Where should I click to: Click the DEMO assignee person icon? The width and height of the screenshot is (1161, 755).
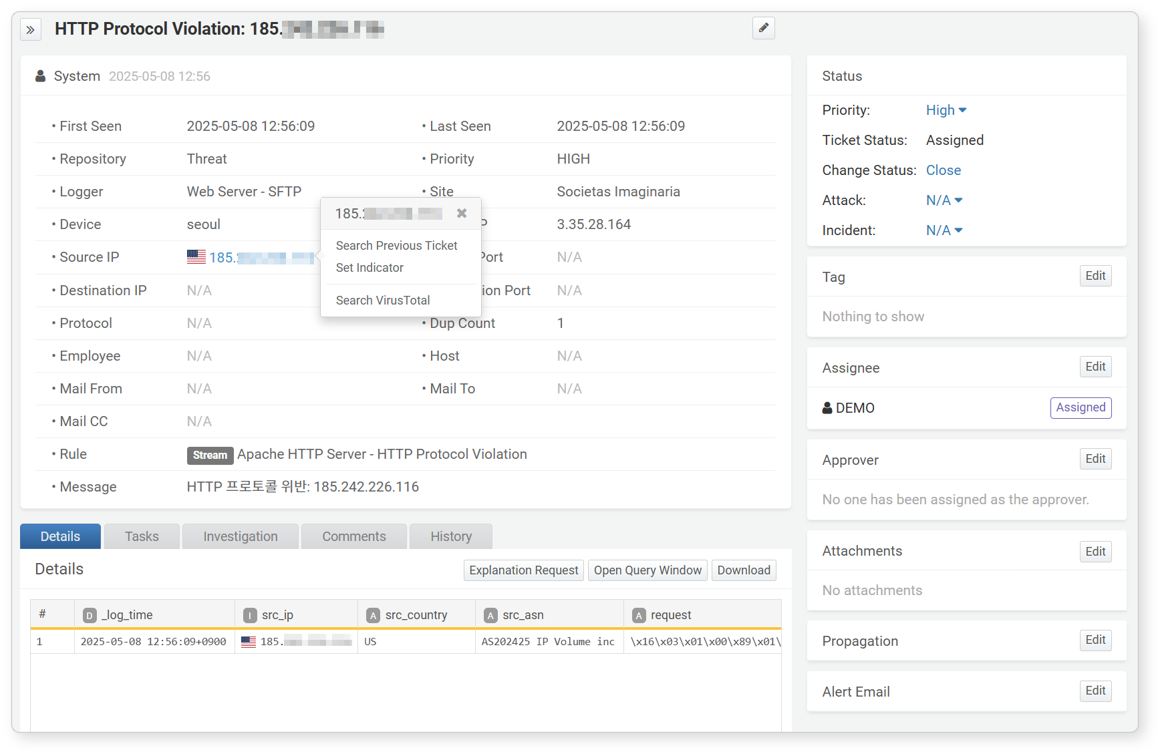(x=827, y=408)
